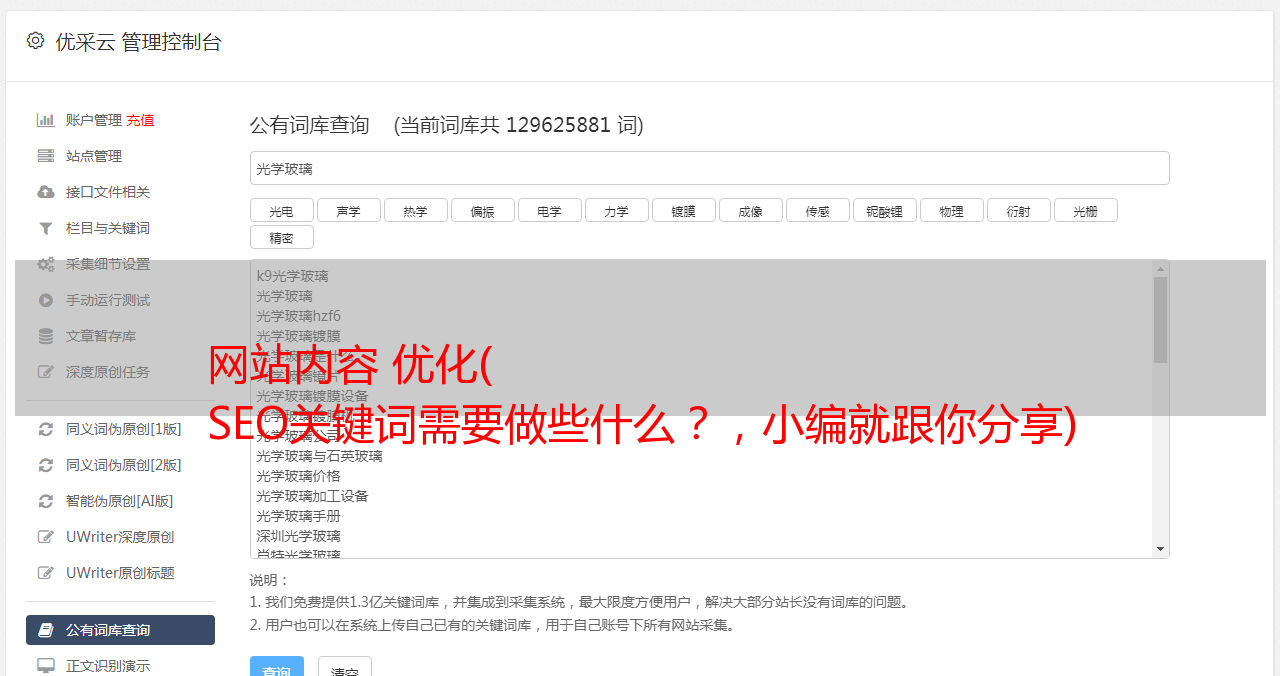1280x676 pixels.
Task: Click the results list scrollbar thumb
Action: click(x=1160, y=320)
